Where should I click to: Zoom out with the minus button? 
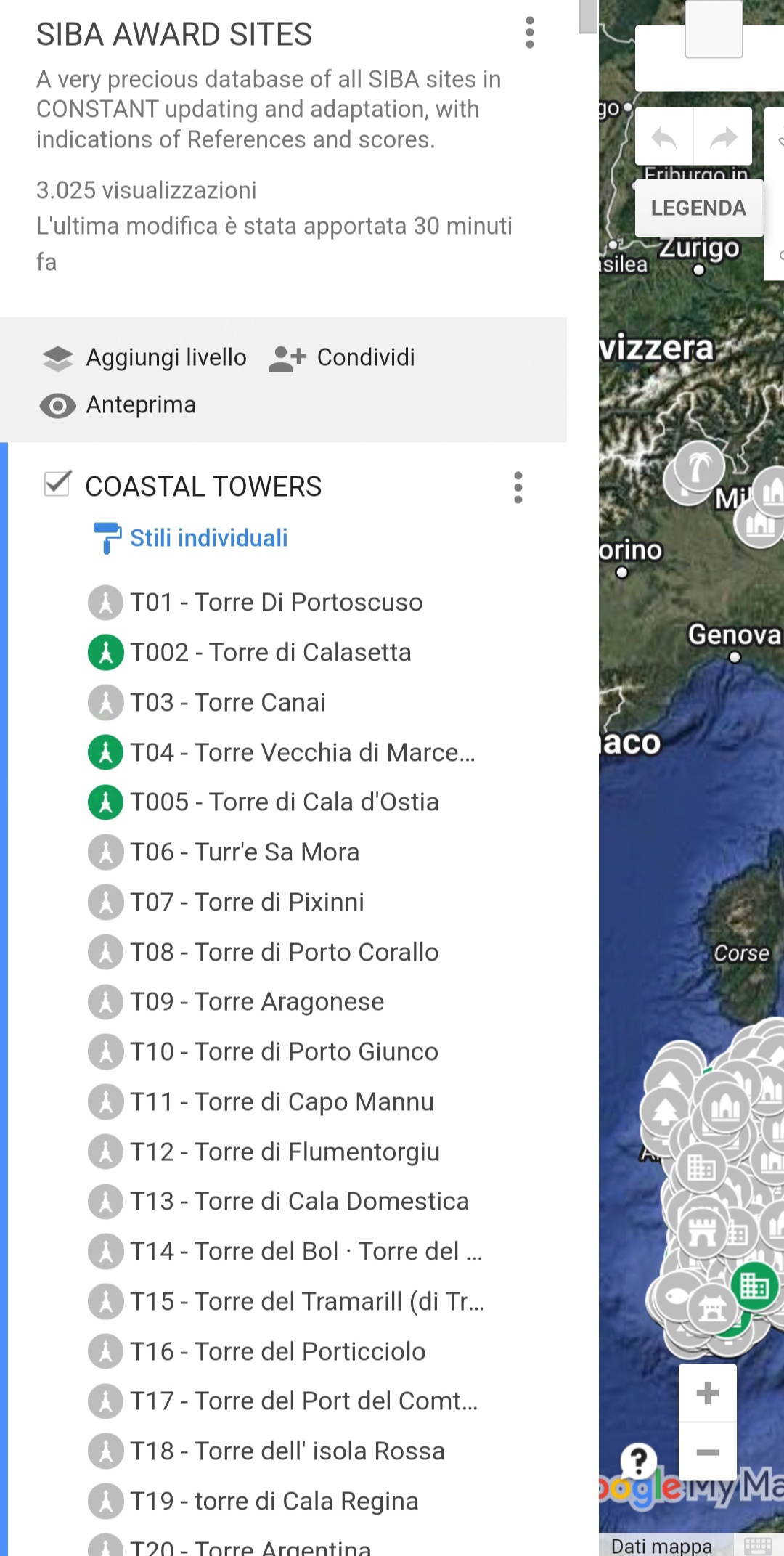[x=707, y=1452]
